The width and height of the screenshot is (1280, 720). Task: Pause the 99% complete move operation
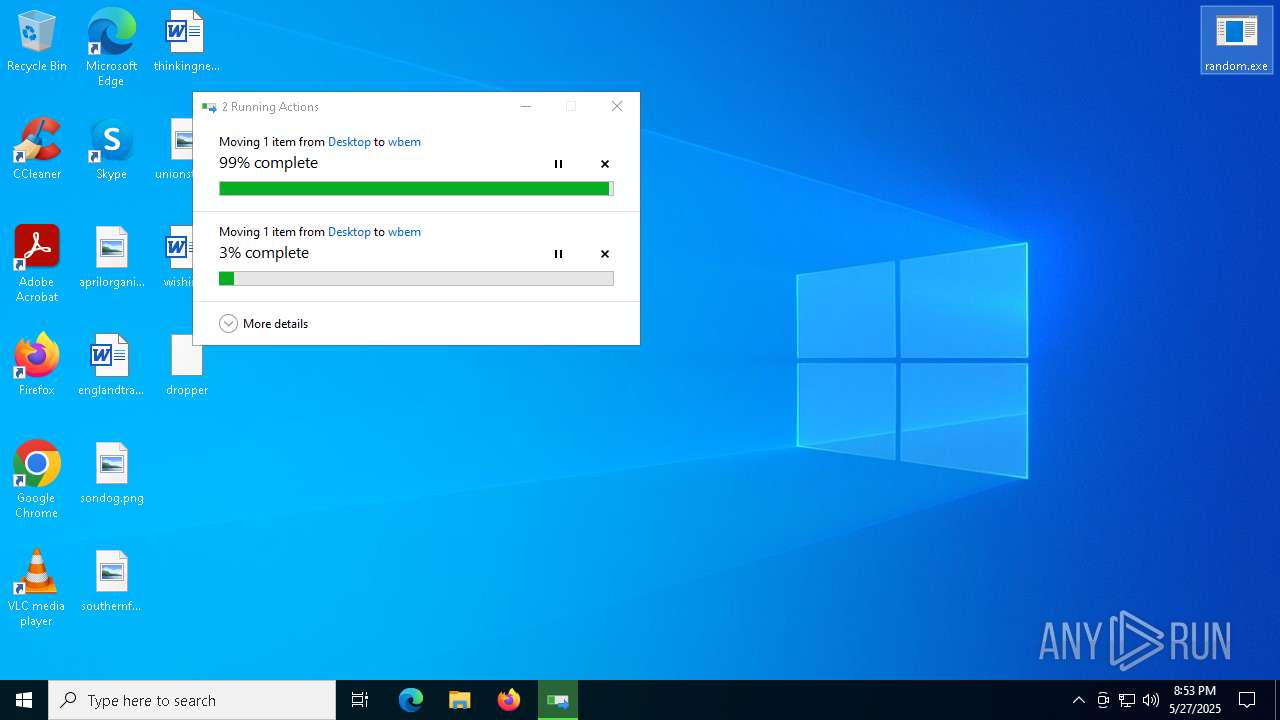[x=558, y=164]
